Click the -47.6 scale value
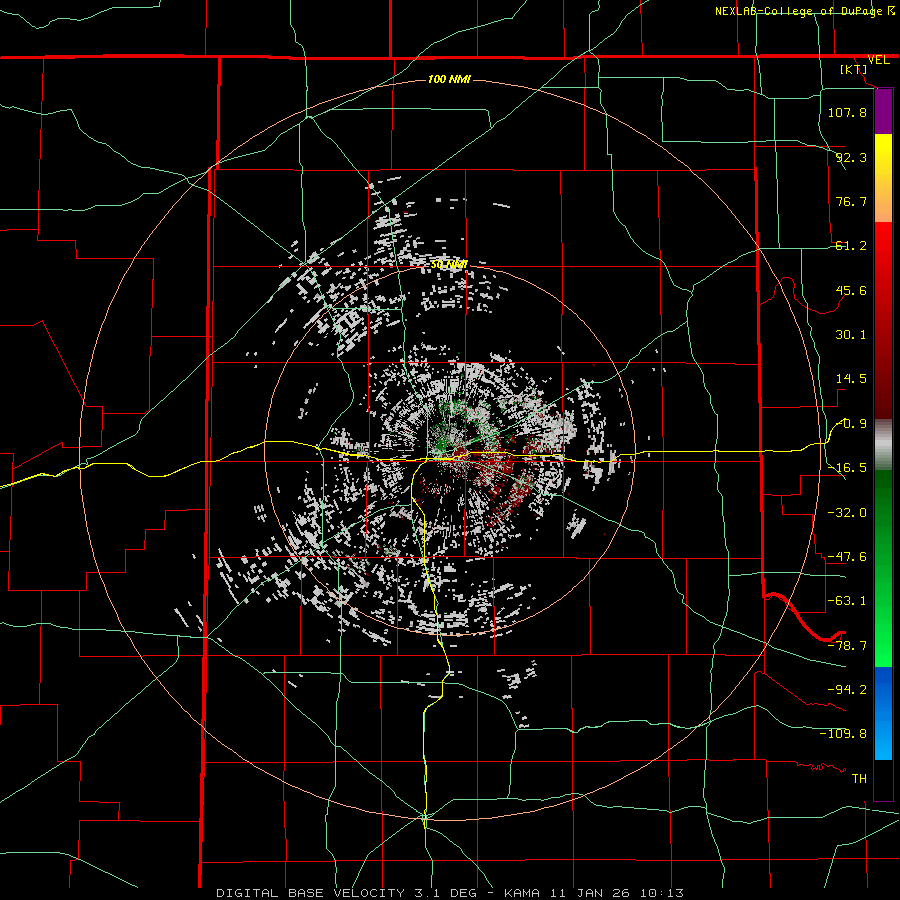Image resolution: width=900 pixels, height=900 pixels. tap(847, 557)
